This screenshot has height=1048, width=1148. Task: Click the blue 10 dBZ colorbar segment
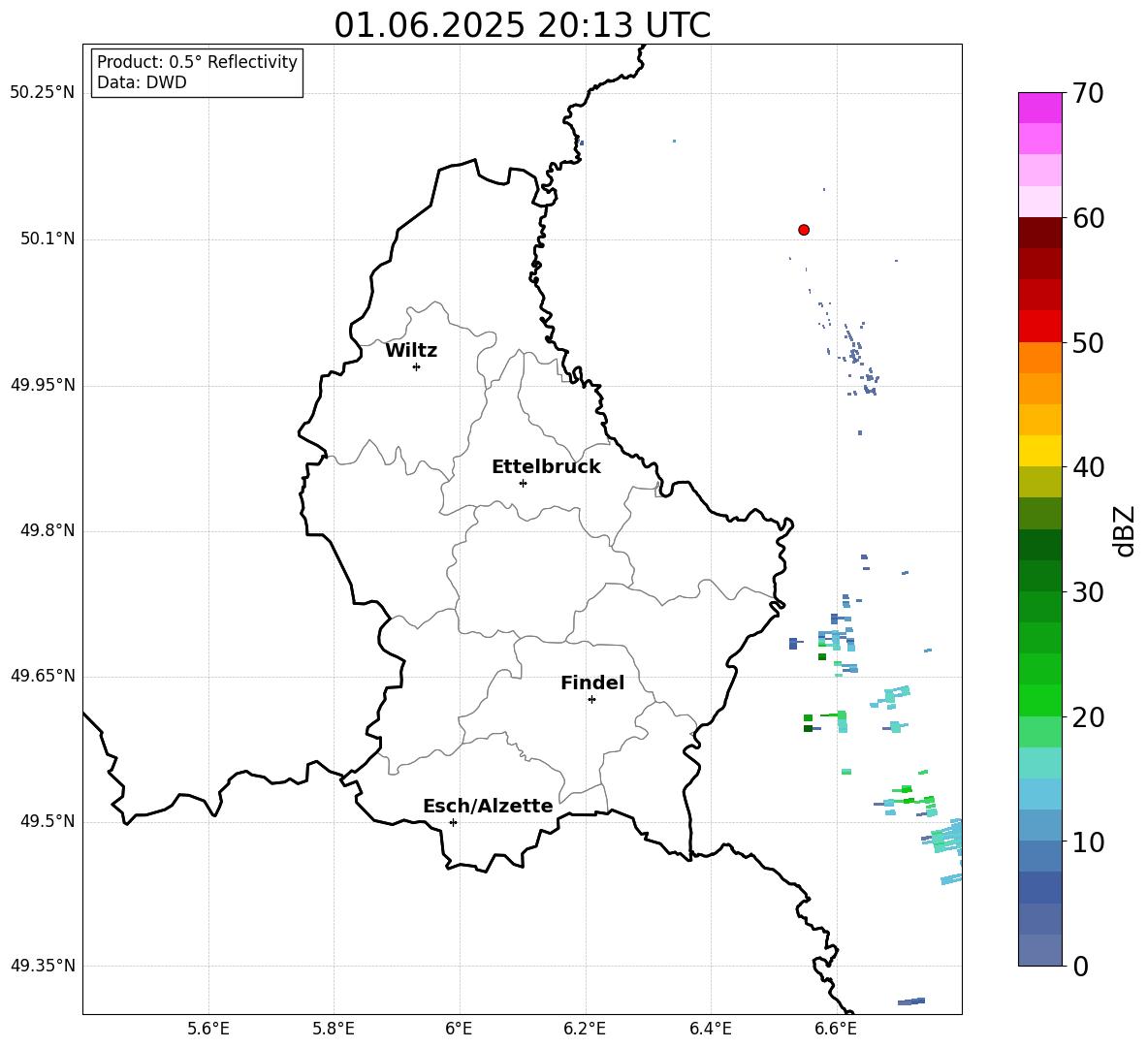(1039, 826)
